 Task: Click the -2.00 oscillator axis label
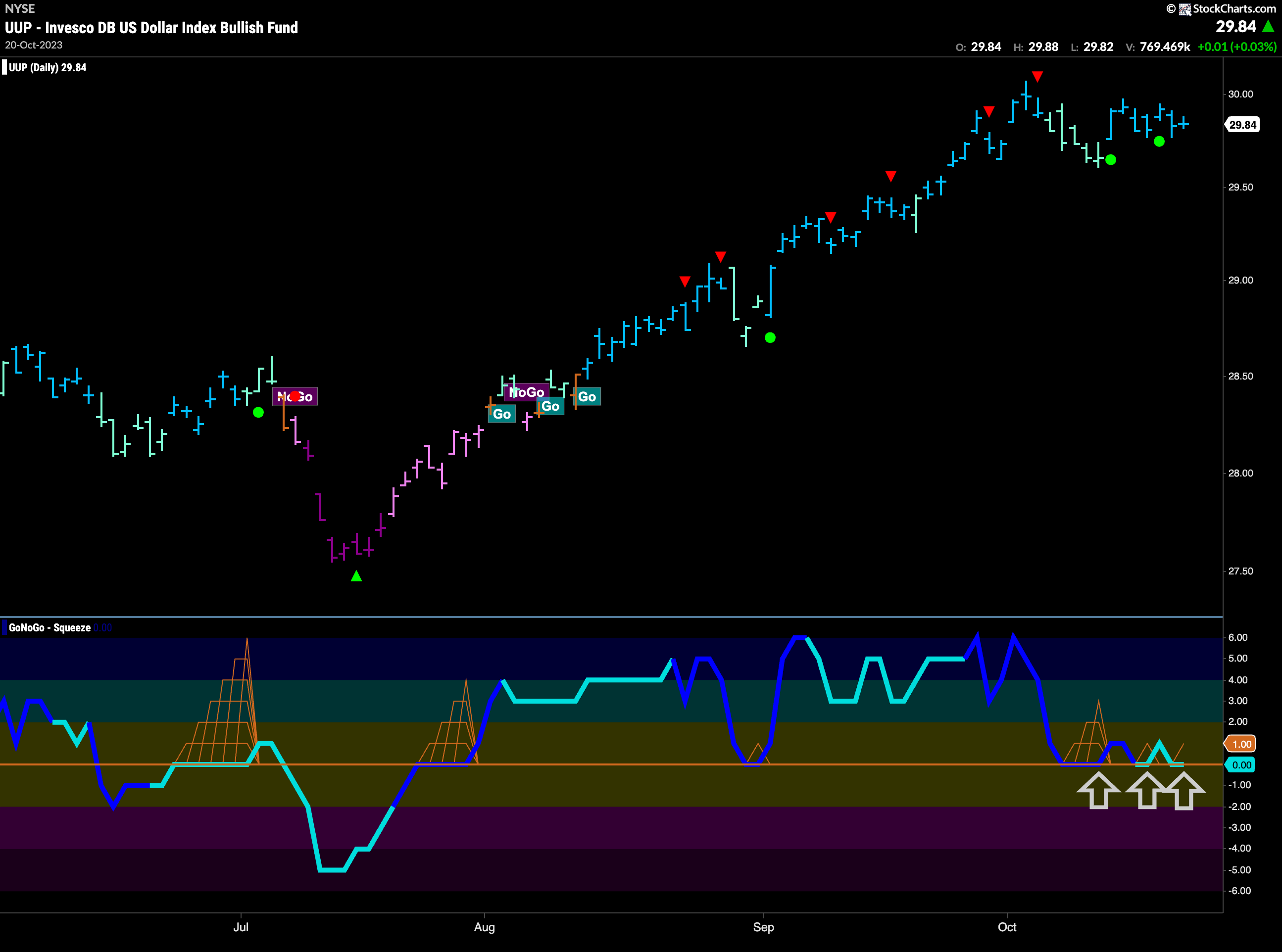[x=1239, y=807]
